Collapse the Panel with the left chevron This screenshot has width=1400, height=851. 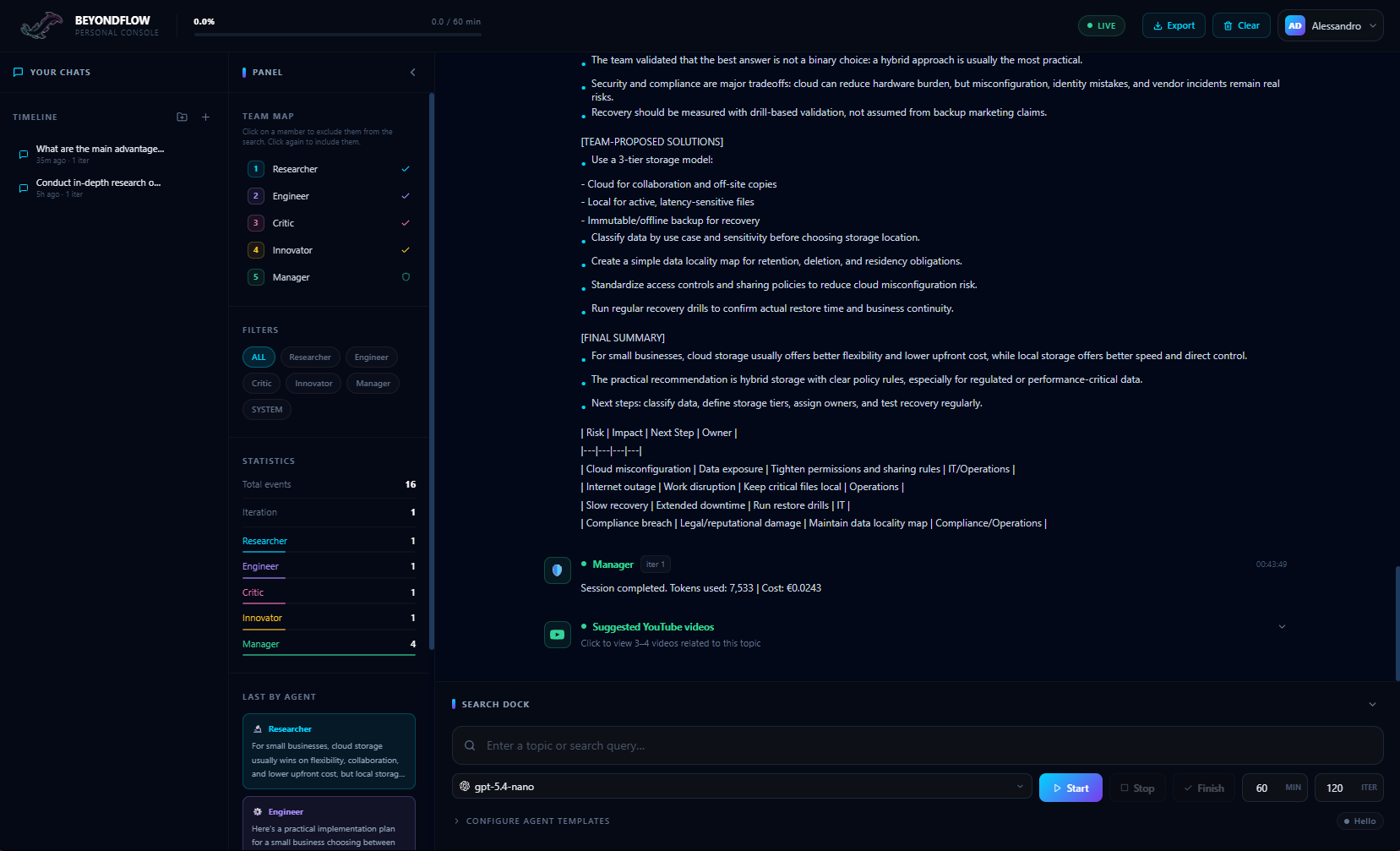[x=413, y=73]
